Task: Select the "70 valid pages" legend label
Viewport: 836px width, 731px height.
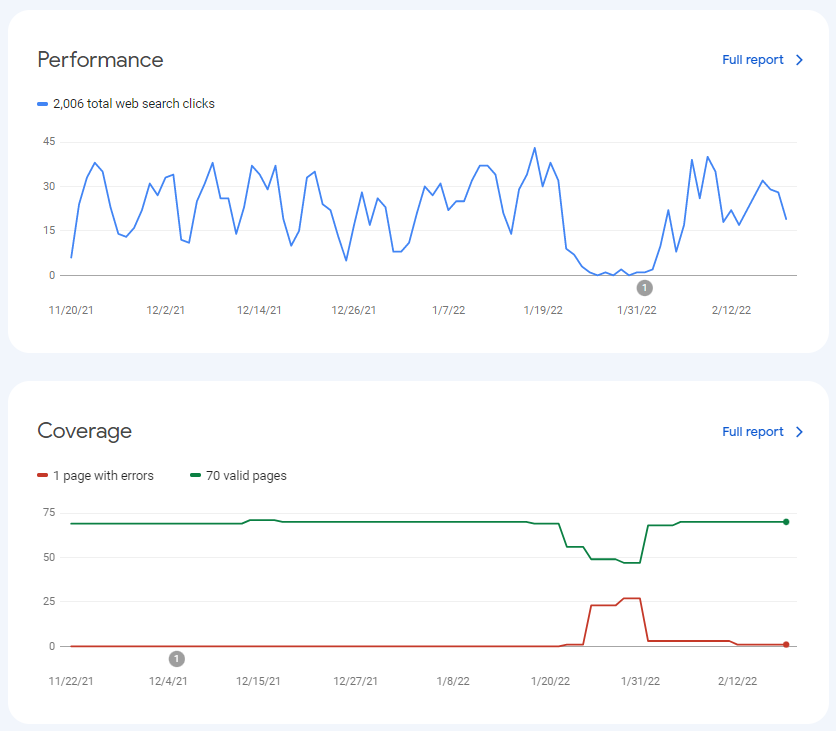Action: point(246,476)
